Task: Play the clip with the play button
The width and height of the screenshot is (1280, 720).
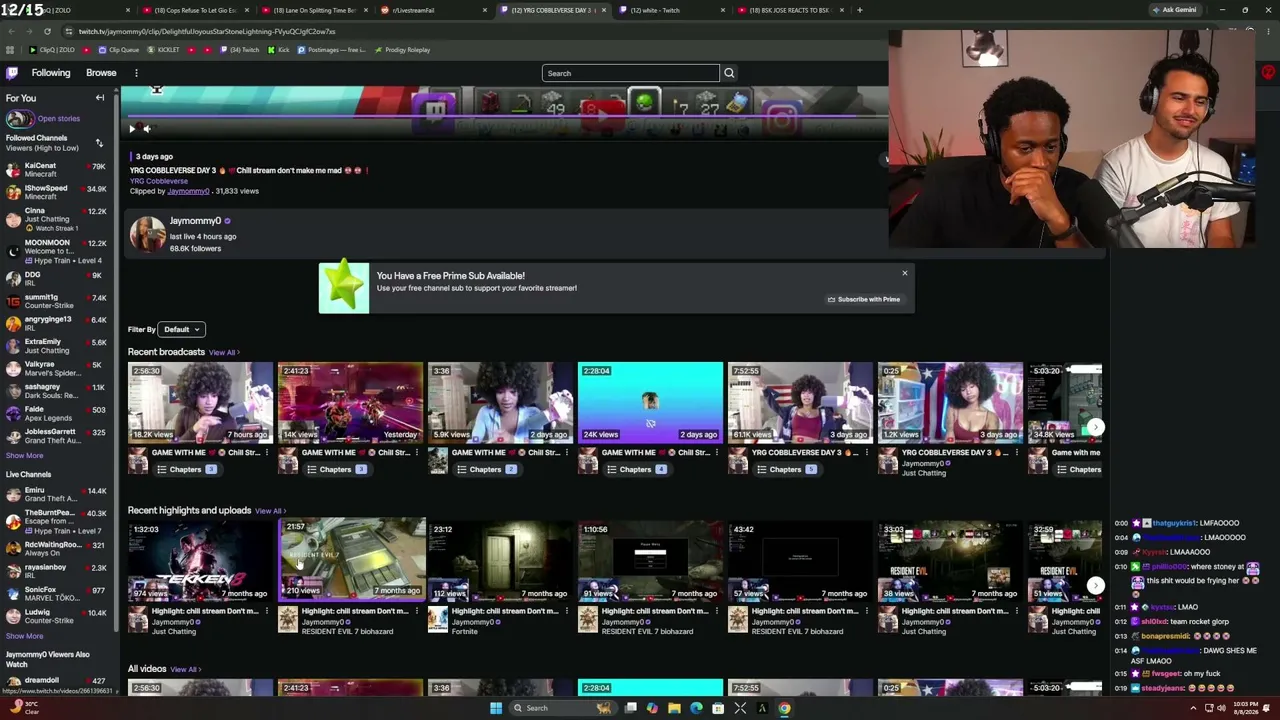Action: coord(132,128)
